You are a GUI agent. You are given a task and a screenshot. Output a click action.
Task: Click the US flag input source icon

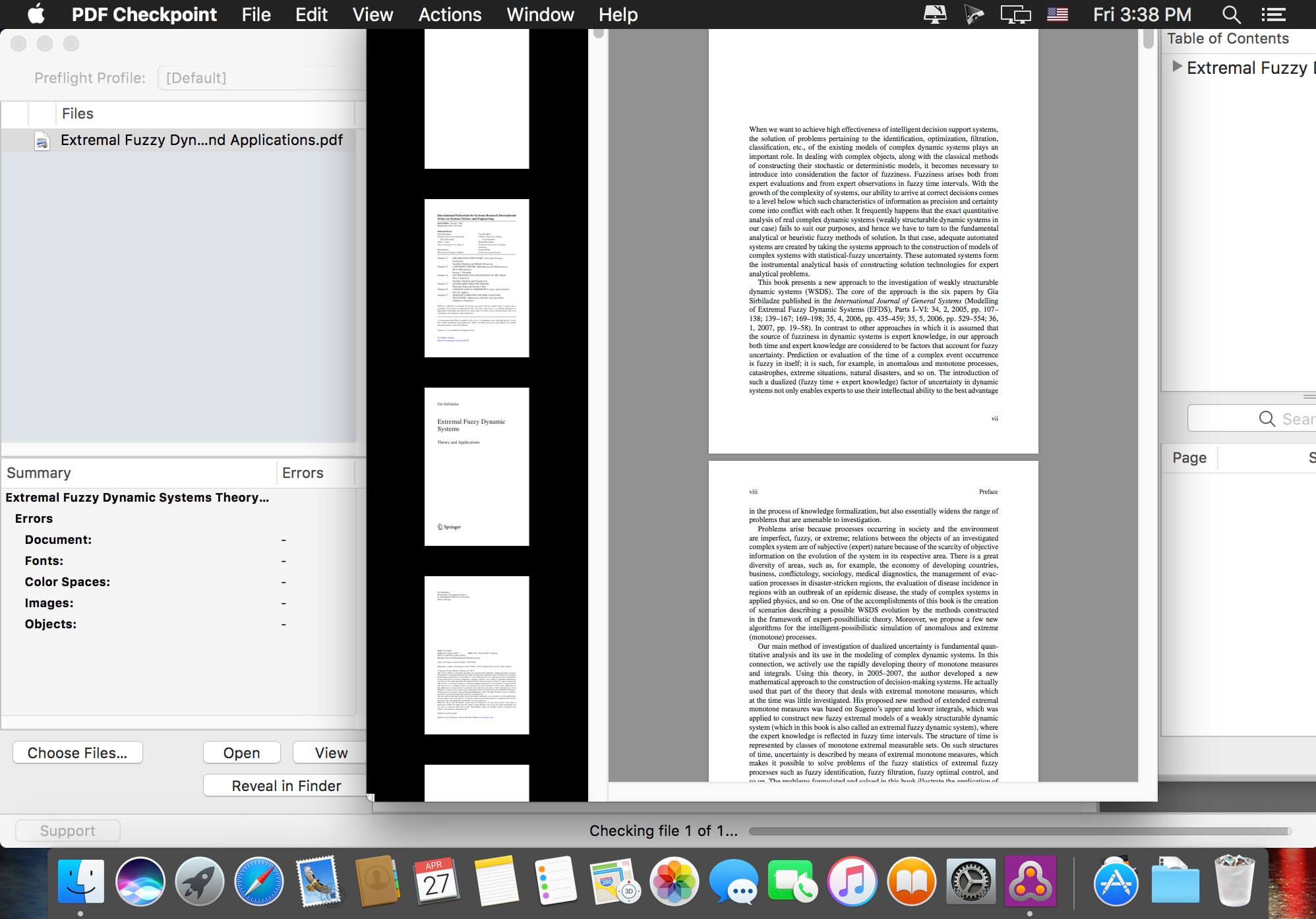(x=1057, y=14)
